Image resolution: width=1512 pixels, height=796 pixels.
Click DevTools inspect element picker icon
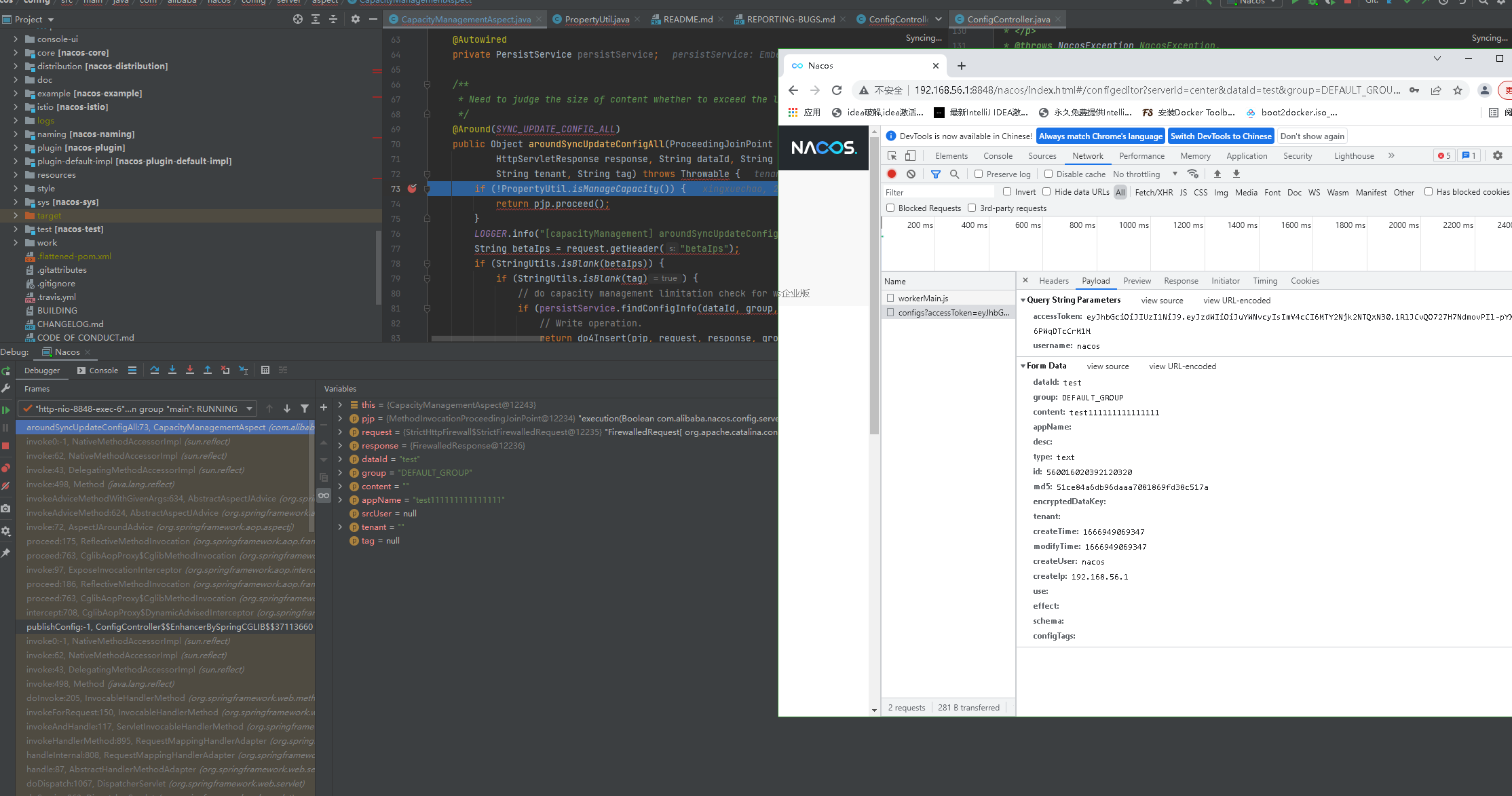[892, 156]
